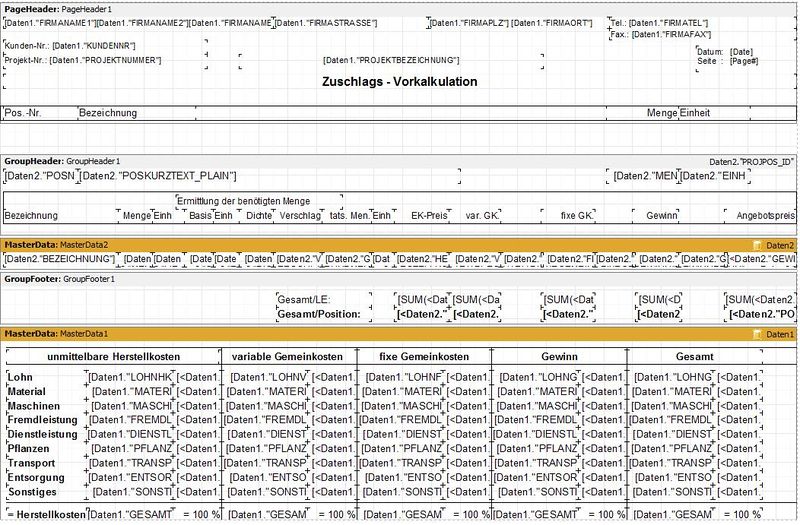The height and width of the screenshot is (525, 800).
Task: Select the bold Daten2 "PO field in GroupFooter1
Action: 762,314
